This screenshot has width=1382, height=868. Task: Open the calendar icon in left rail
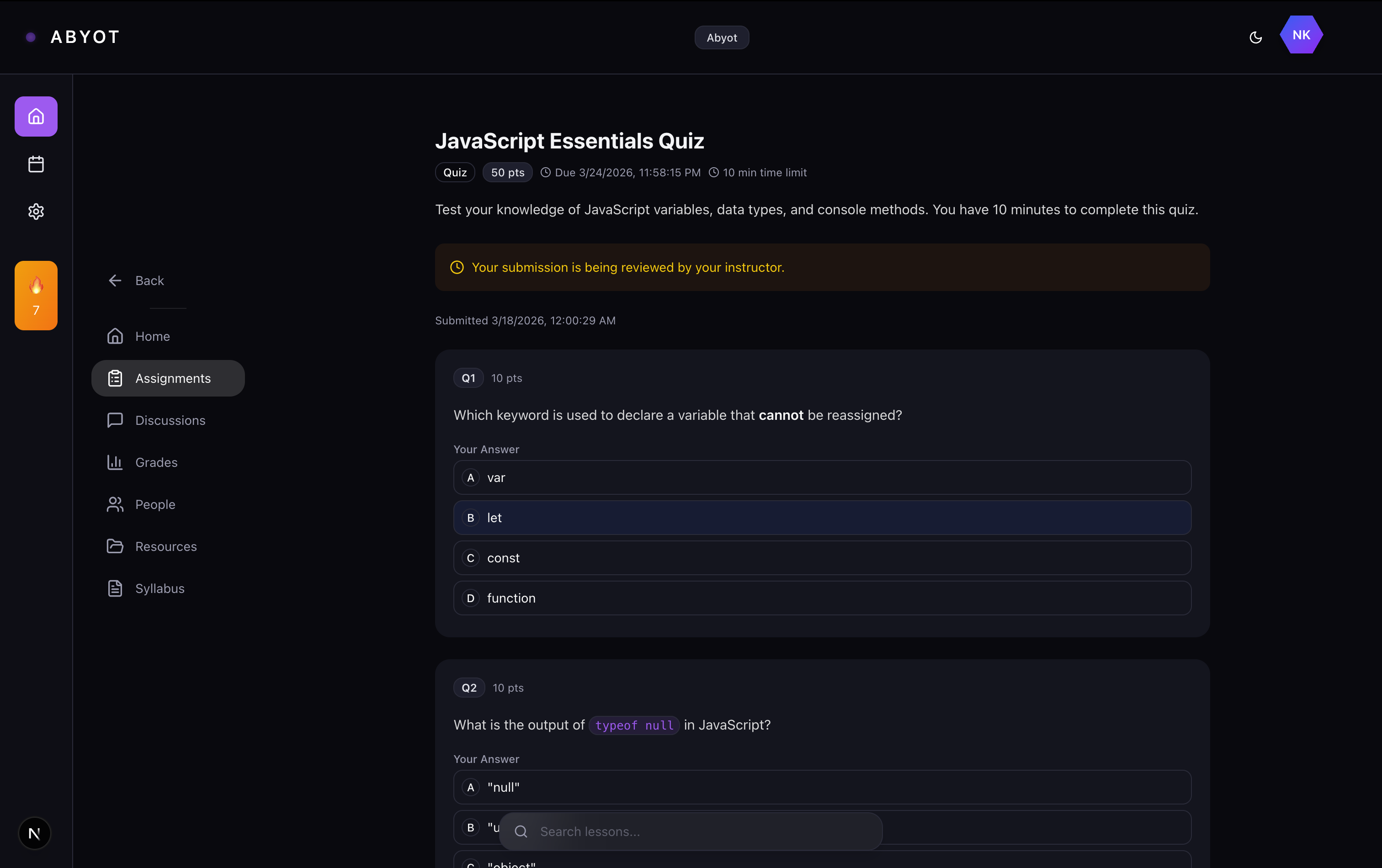pos(36,164)
